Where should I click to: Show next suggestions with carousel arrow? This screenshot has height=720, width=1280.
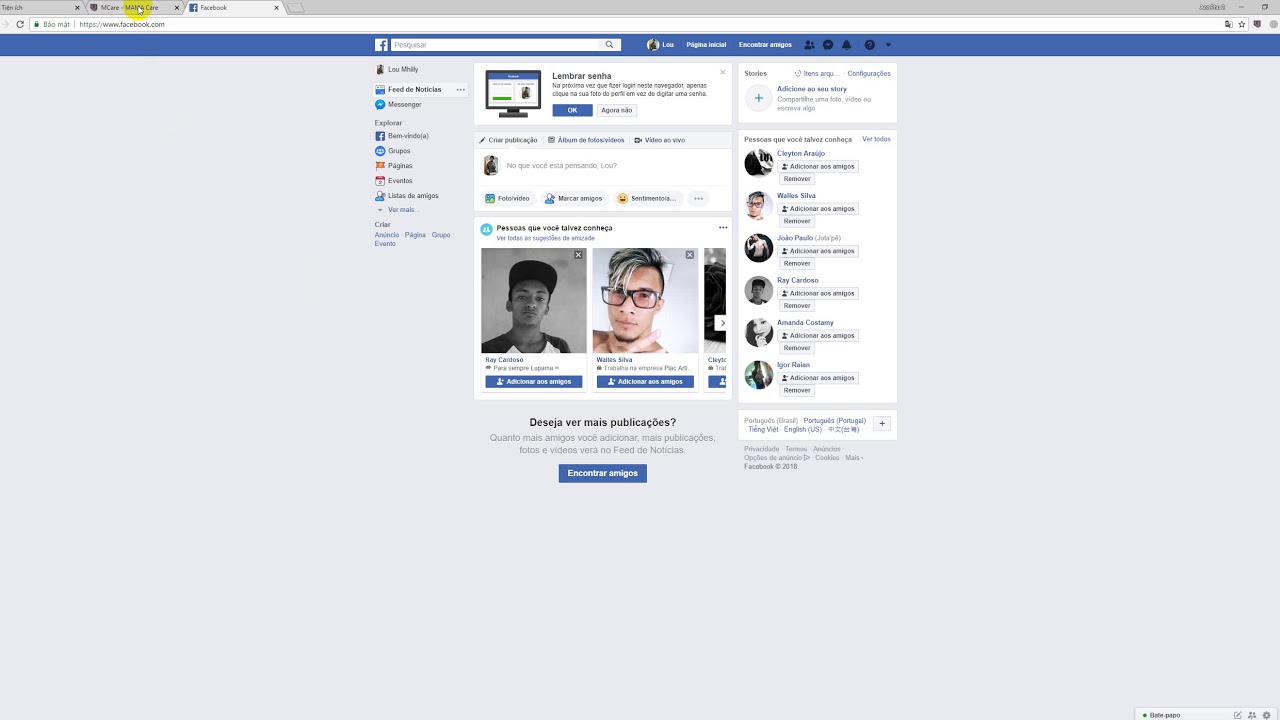722,323
